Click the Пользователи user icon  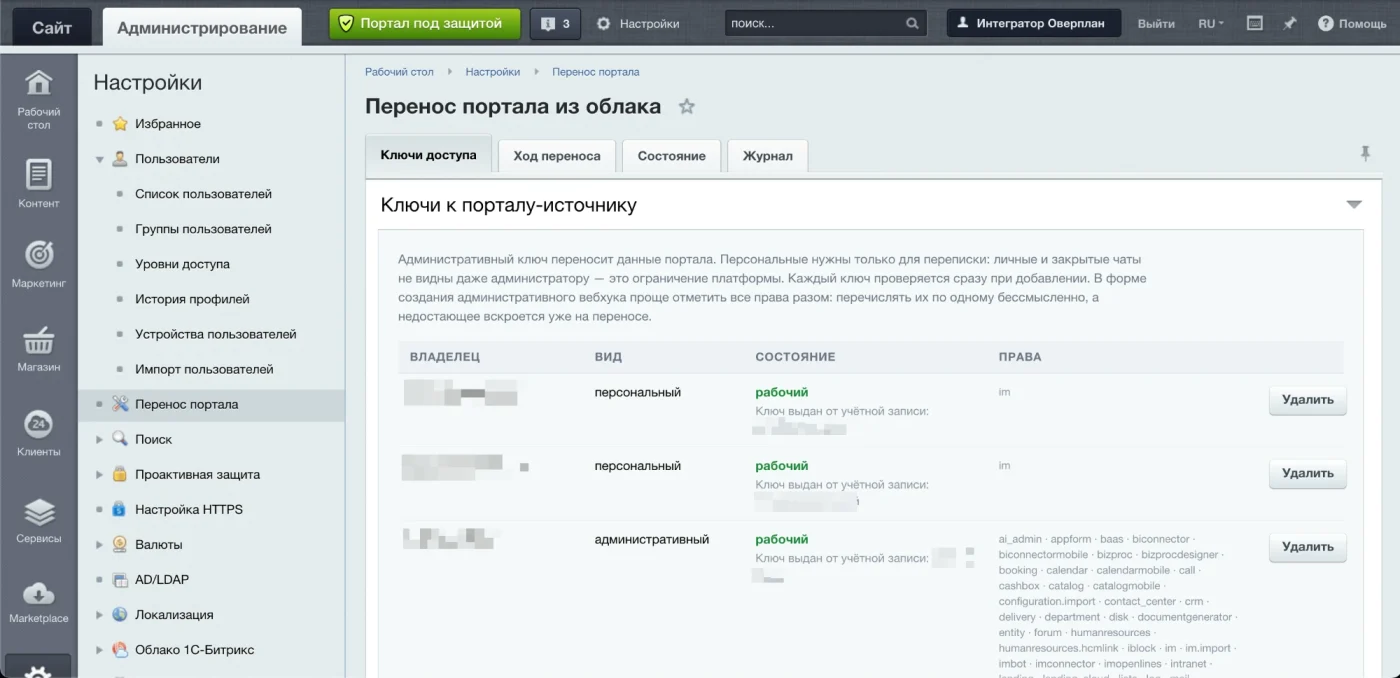point(120,159)
